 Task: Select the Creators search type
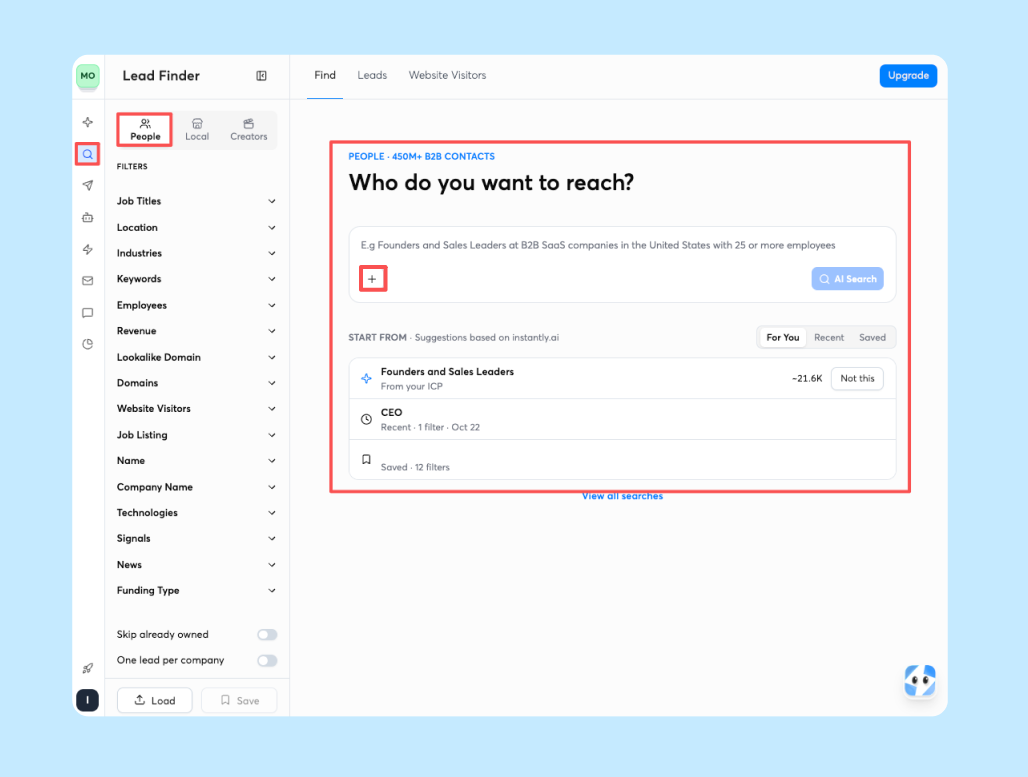coord(248,129)
